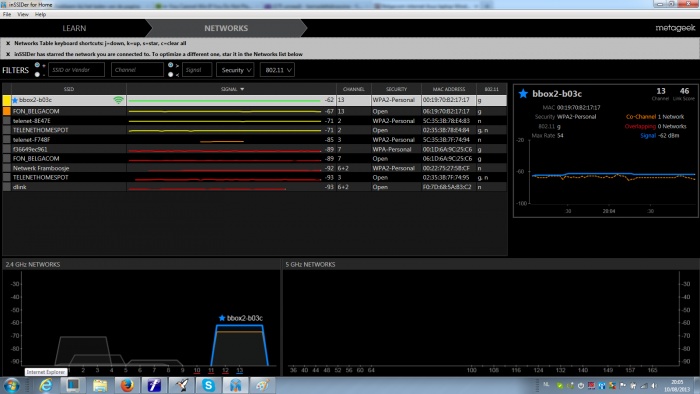Viewport: 700px width, 394px height.
Task: Select the FON_BELGACOM row on channel 7
Action: pyautogui.click(x=254, y=158)
